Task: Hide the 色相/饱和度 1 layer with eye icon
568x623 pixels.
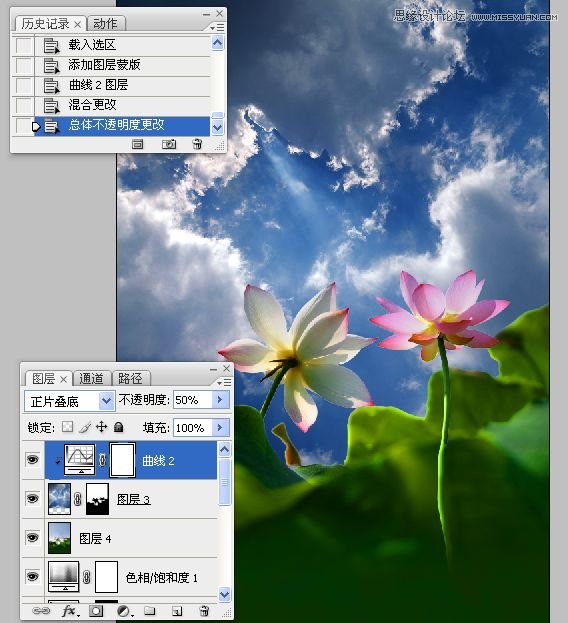Action: pyautogui.click(x=33, y=576)
